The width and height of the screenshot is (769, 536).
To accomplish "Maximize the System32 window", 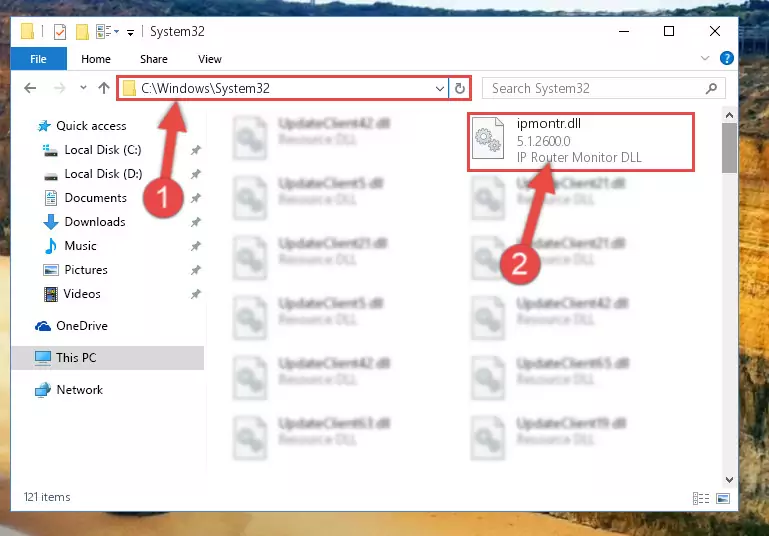I will point(668,31).
